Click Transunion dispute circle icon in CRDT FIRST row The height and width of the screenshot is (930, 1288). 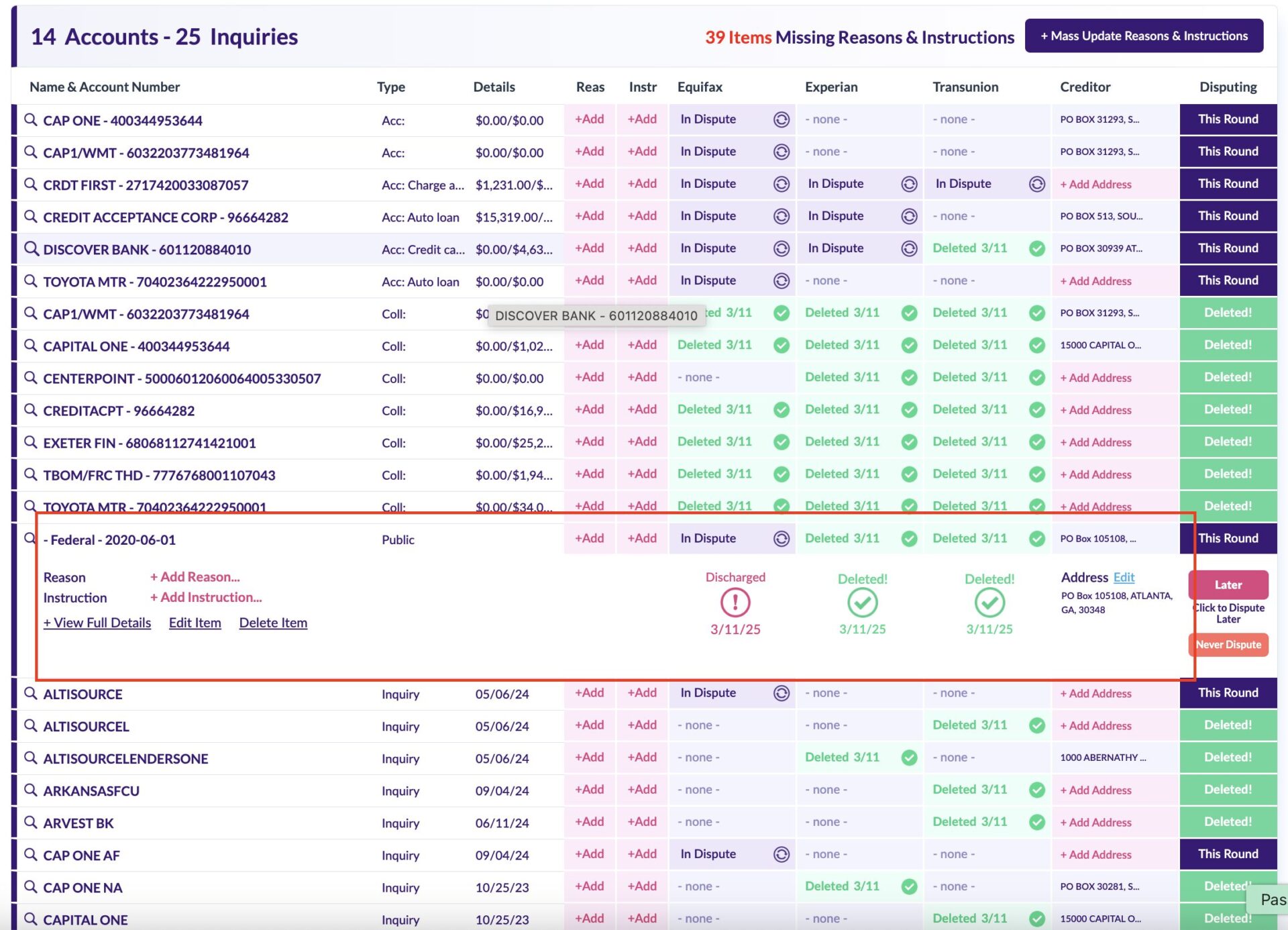[1037, 184]
